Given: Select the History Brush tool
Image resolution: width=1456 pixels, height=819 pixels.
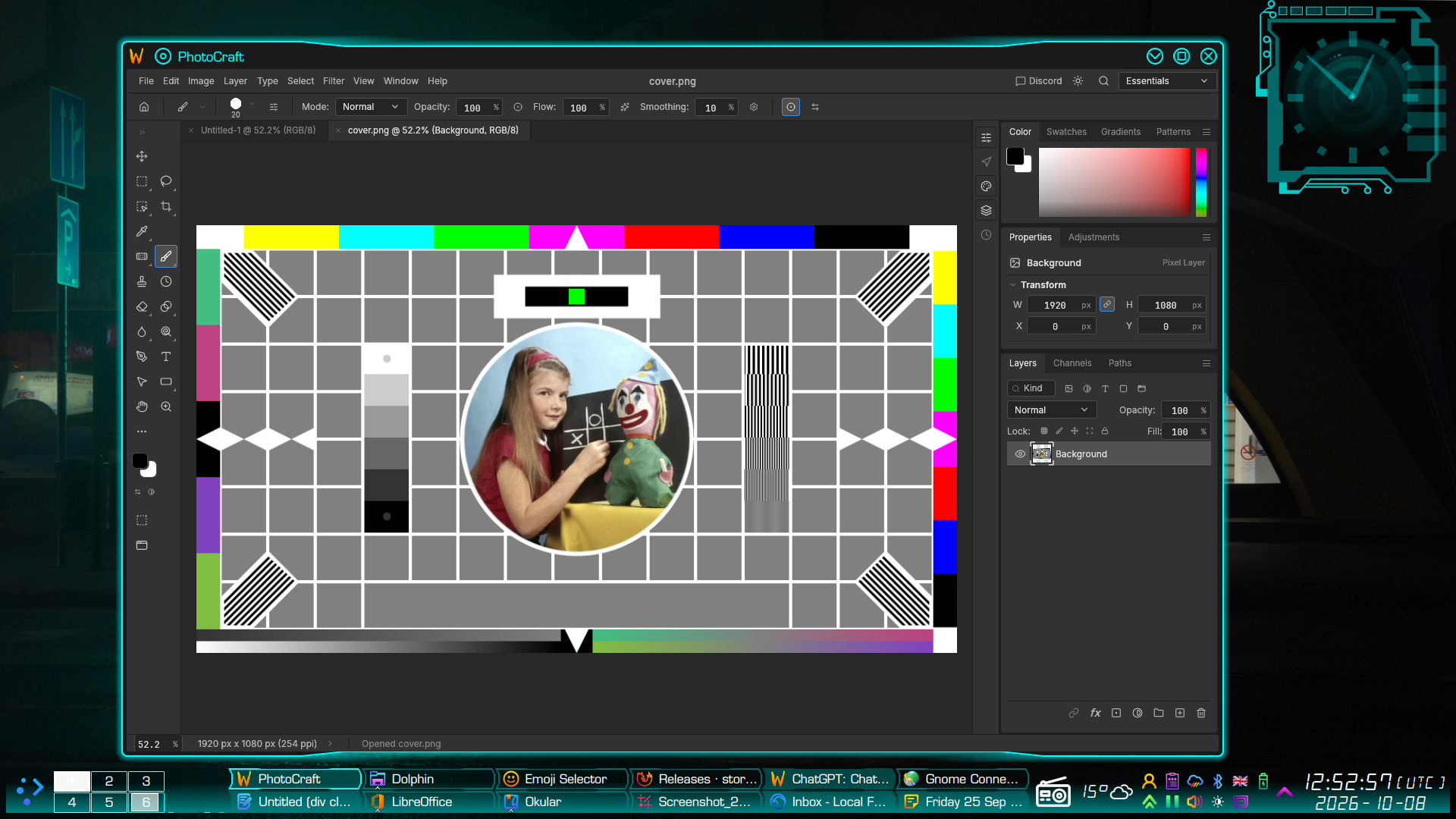Looking at the screenshot, I should point(166,281).
